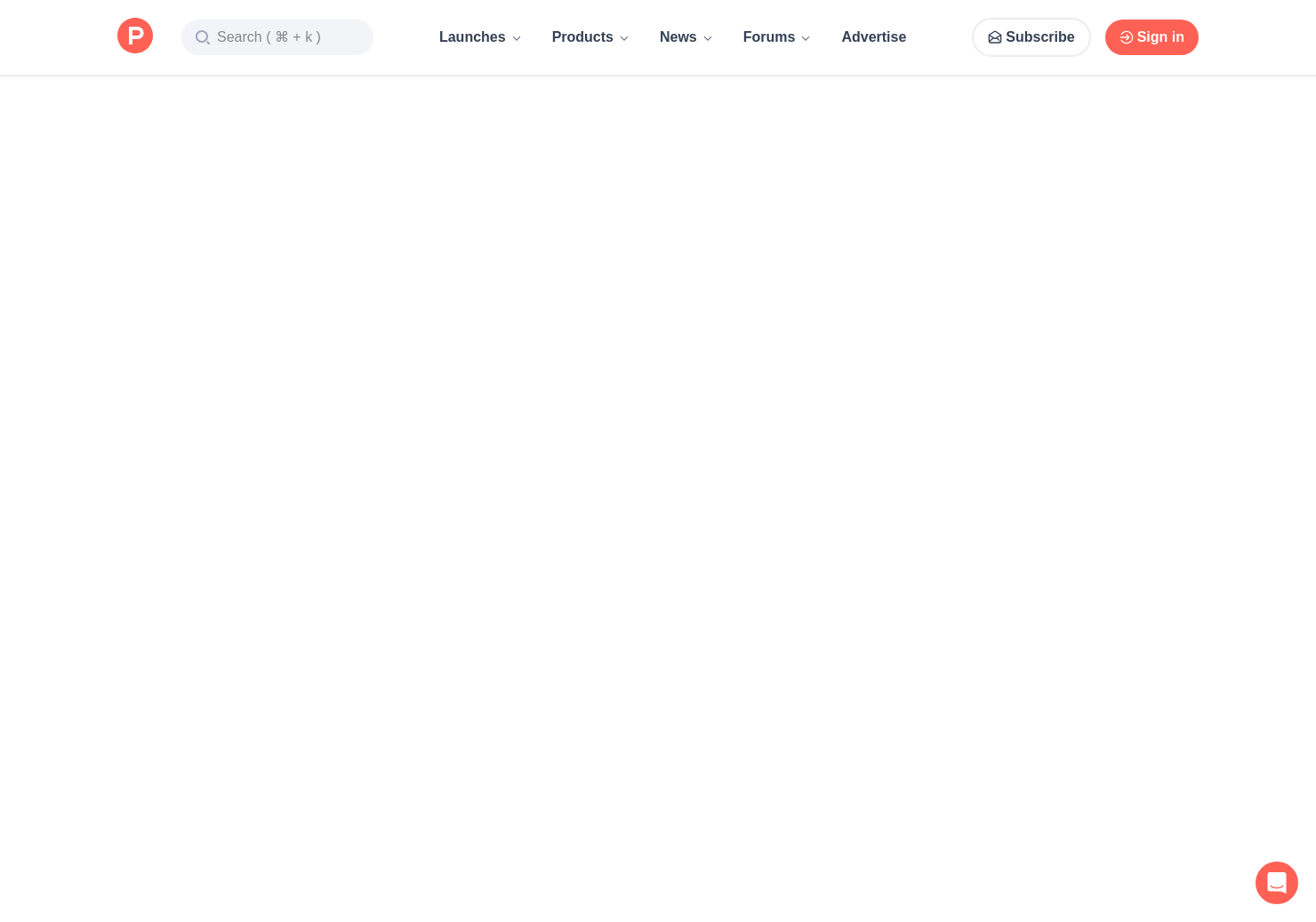This screenshot has height=922, width=1316.
Task: Go to the Advertise page
Action: tap(873, 37)
